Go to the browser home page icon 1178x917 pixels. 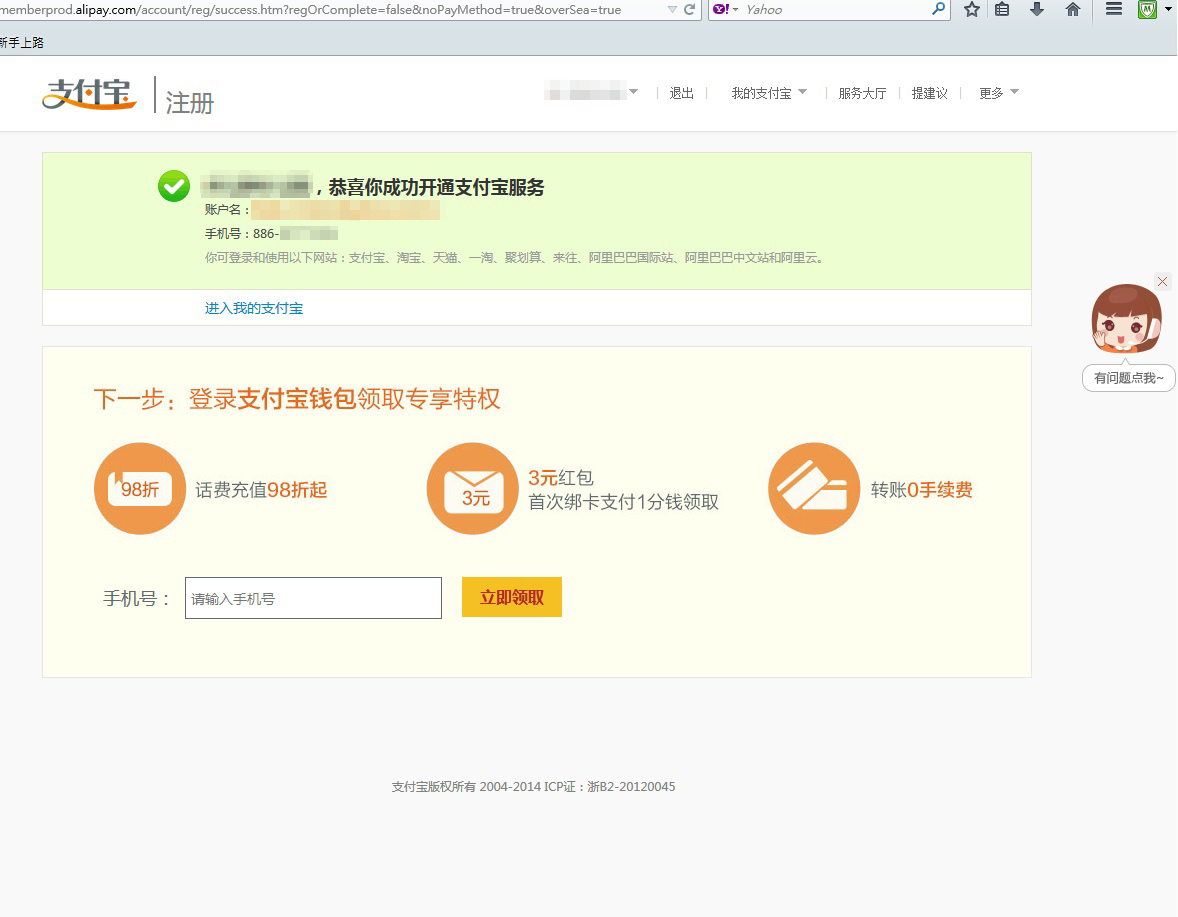(1073, 9)
